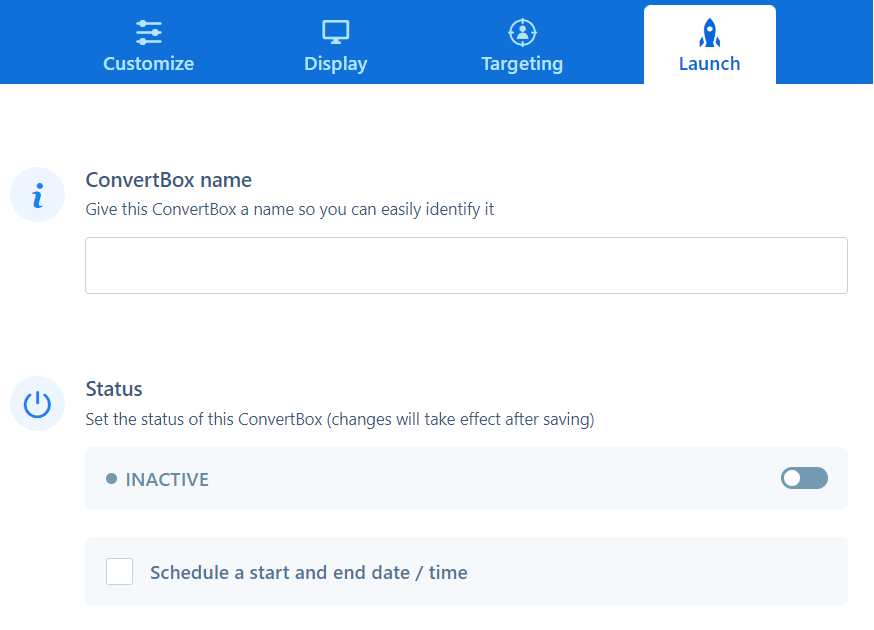Screen dimensions: 874x630
Task: Click the Customize sliders icon
Action: coord(148,32)
